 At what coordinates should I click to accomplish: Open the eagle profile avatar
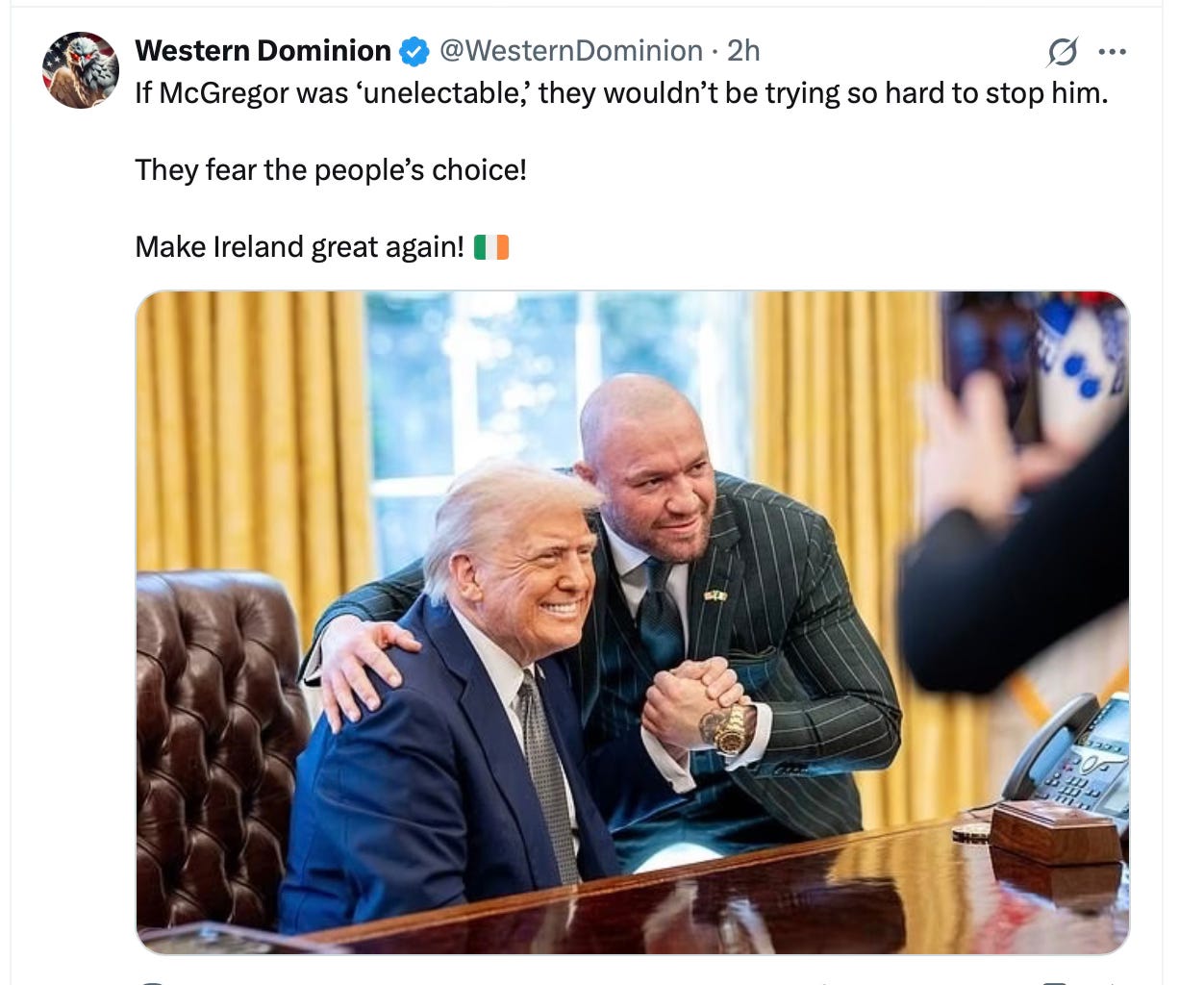coord(81,69)
